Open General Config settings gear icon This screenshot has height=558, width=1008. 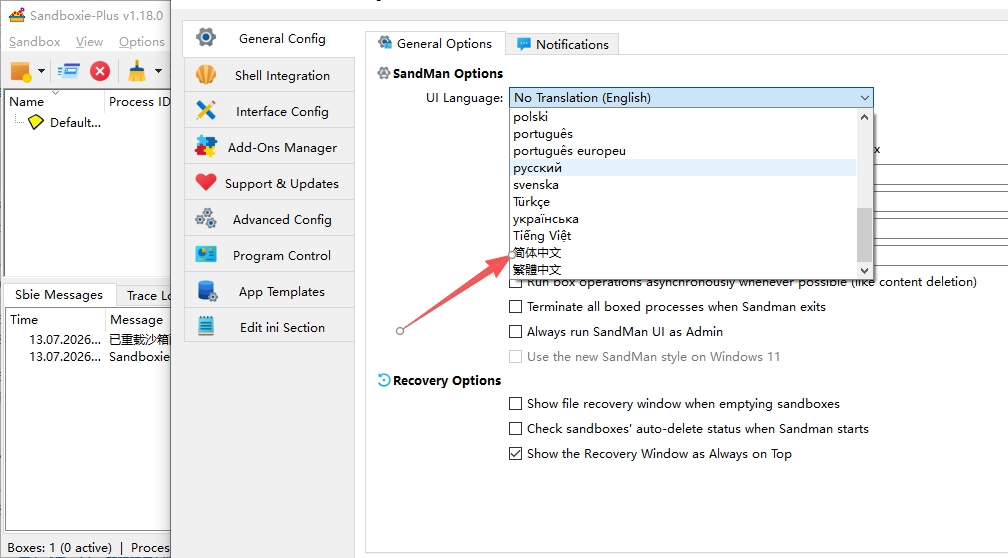(206, 37)
